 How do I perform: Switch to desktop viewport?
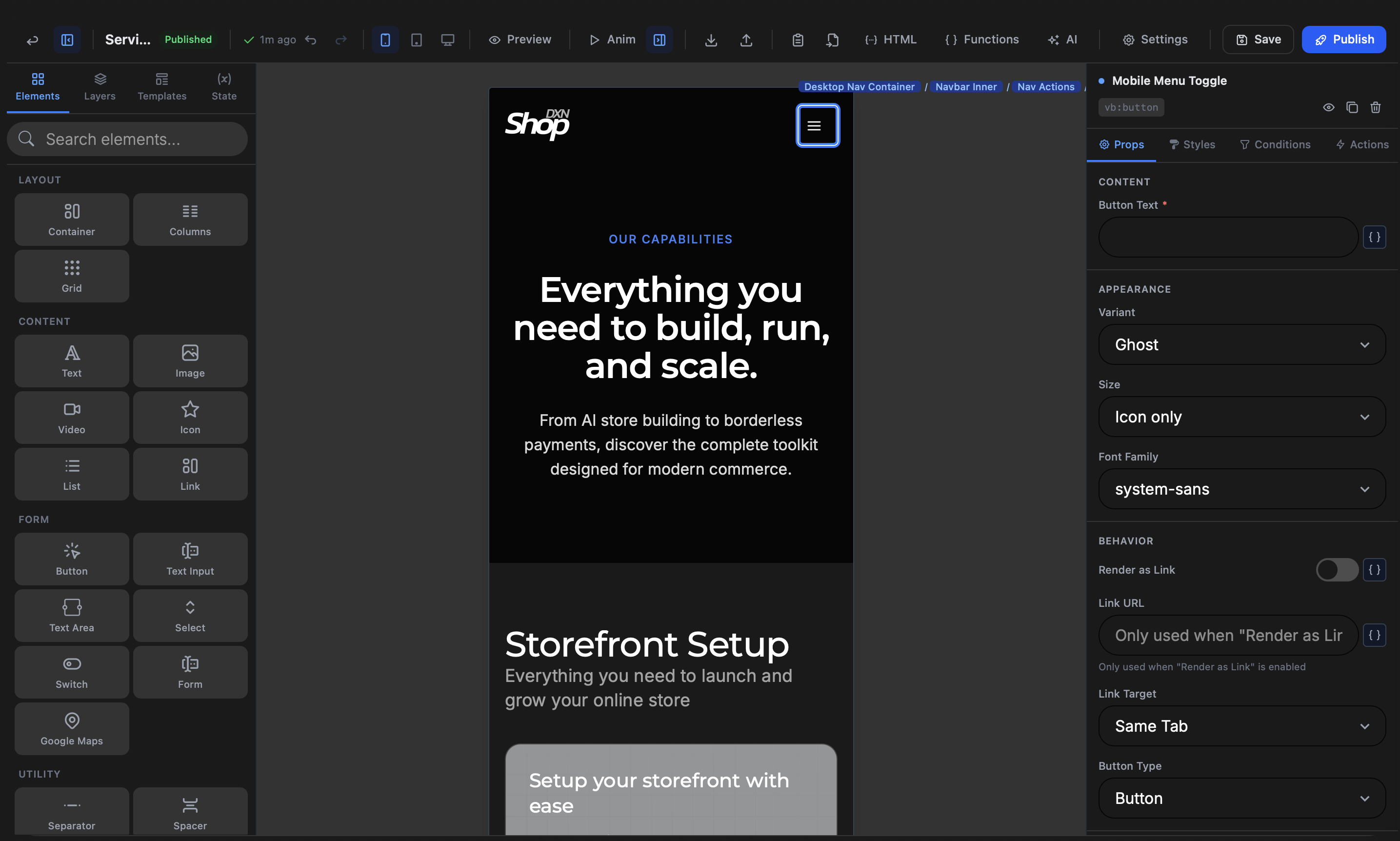448,40
